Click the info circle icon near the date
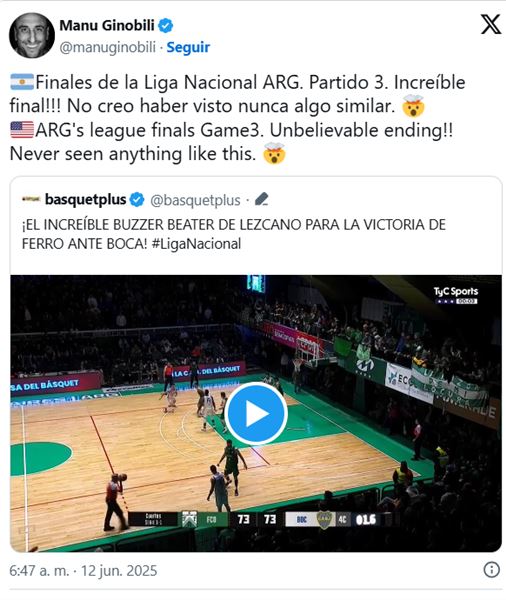This screenshot has height=600, width=506. [491, 569]
